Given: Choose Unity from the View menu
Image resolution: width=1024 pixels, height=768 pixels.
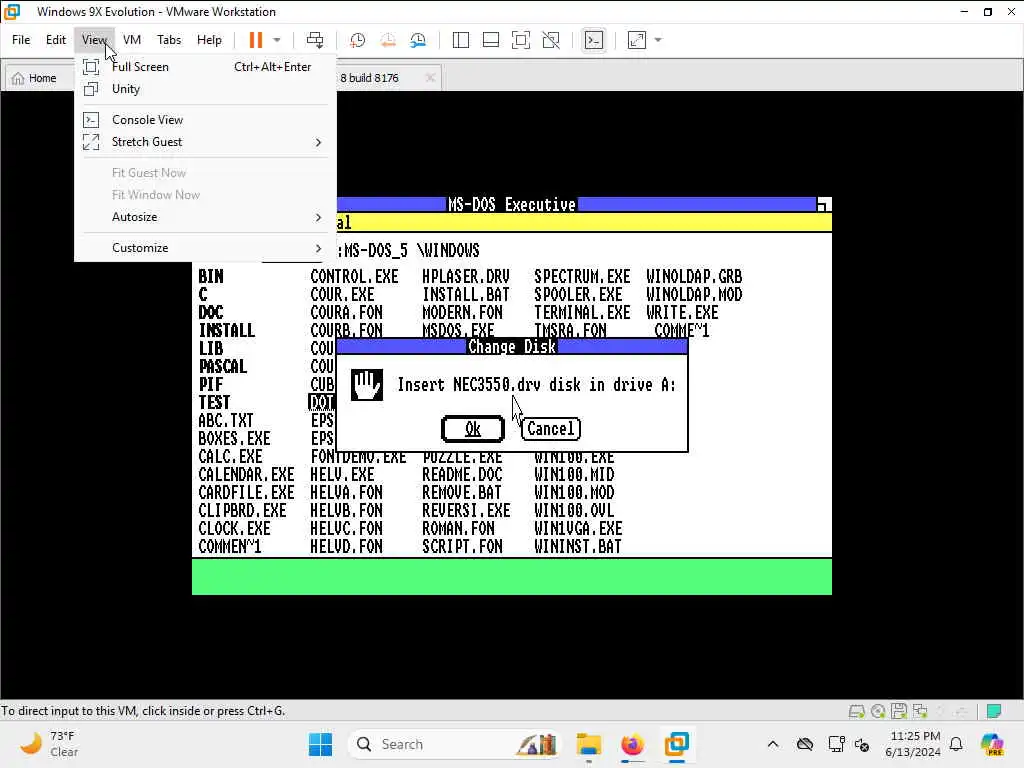Looking at the screenshot, I should coord(206,89).
